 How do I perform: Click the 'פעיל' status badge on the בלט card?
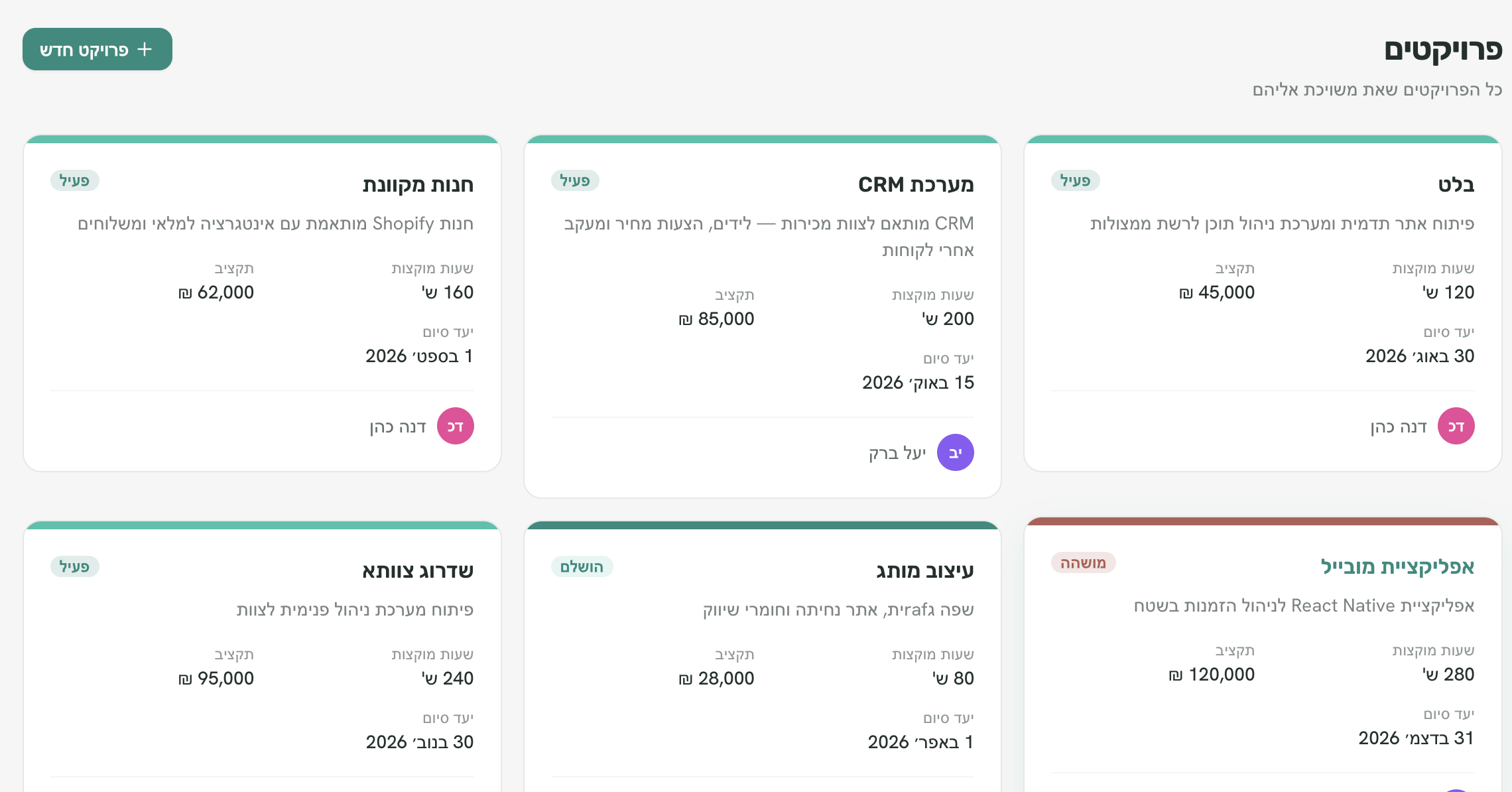1075,180
